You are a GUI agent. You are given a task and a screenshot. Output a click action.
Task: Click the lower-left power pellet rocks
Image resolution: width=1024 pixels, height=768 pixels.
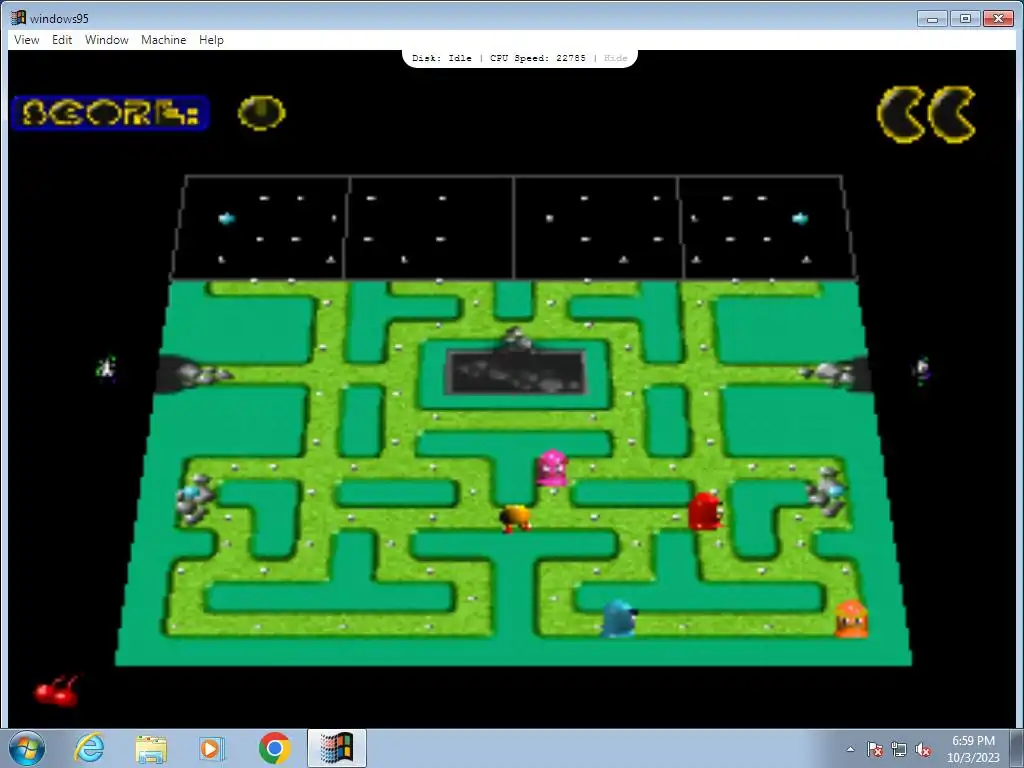pos(195,498)
